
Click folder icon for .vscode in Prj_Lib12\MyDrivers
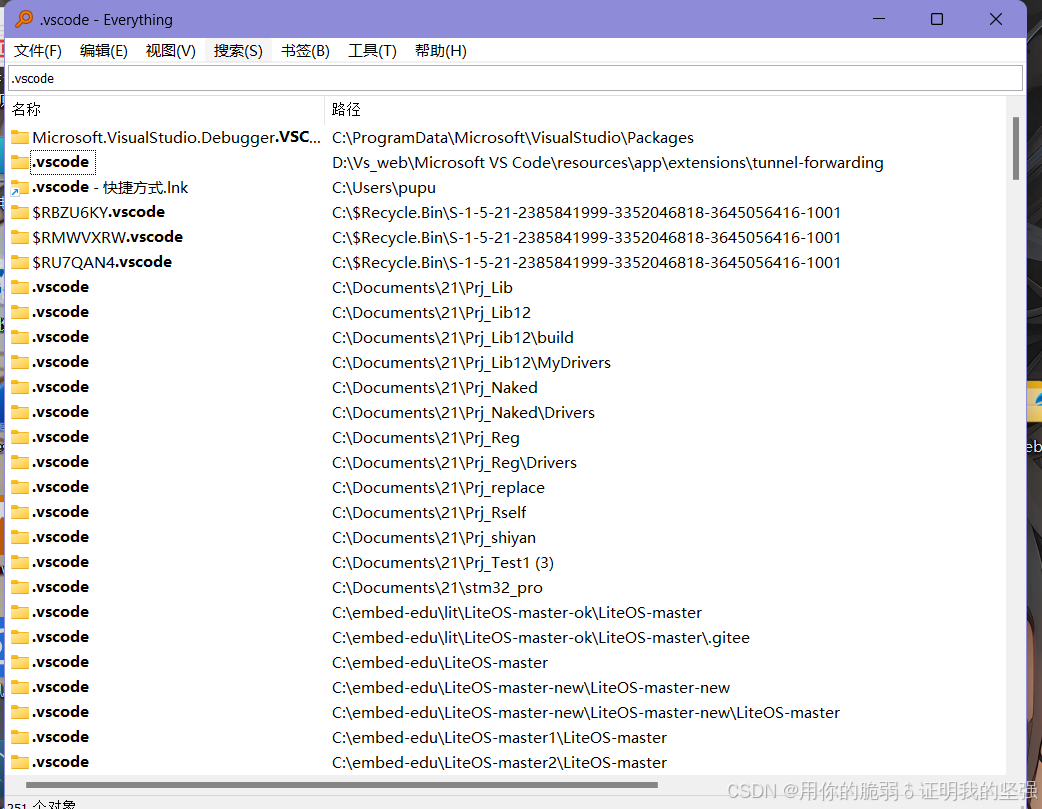pyautogui.click(x=20, y=362)
